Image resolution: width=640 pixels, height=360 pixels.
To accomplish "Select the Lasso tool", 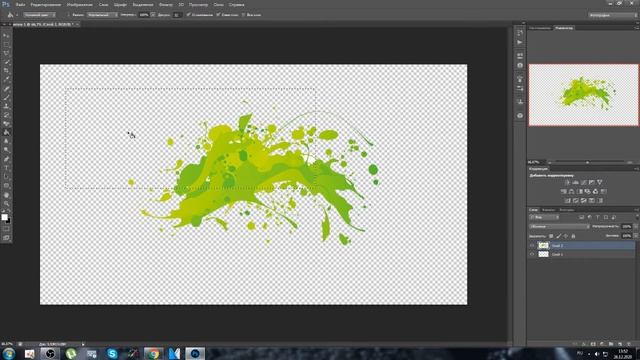I will [6, 53].
